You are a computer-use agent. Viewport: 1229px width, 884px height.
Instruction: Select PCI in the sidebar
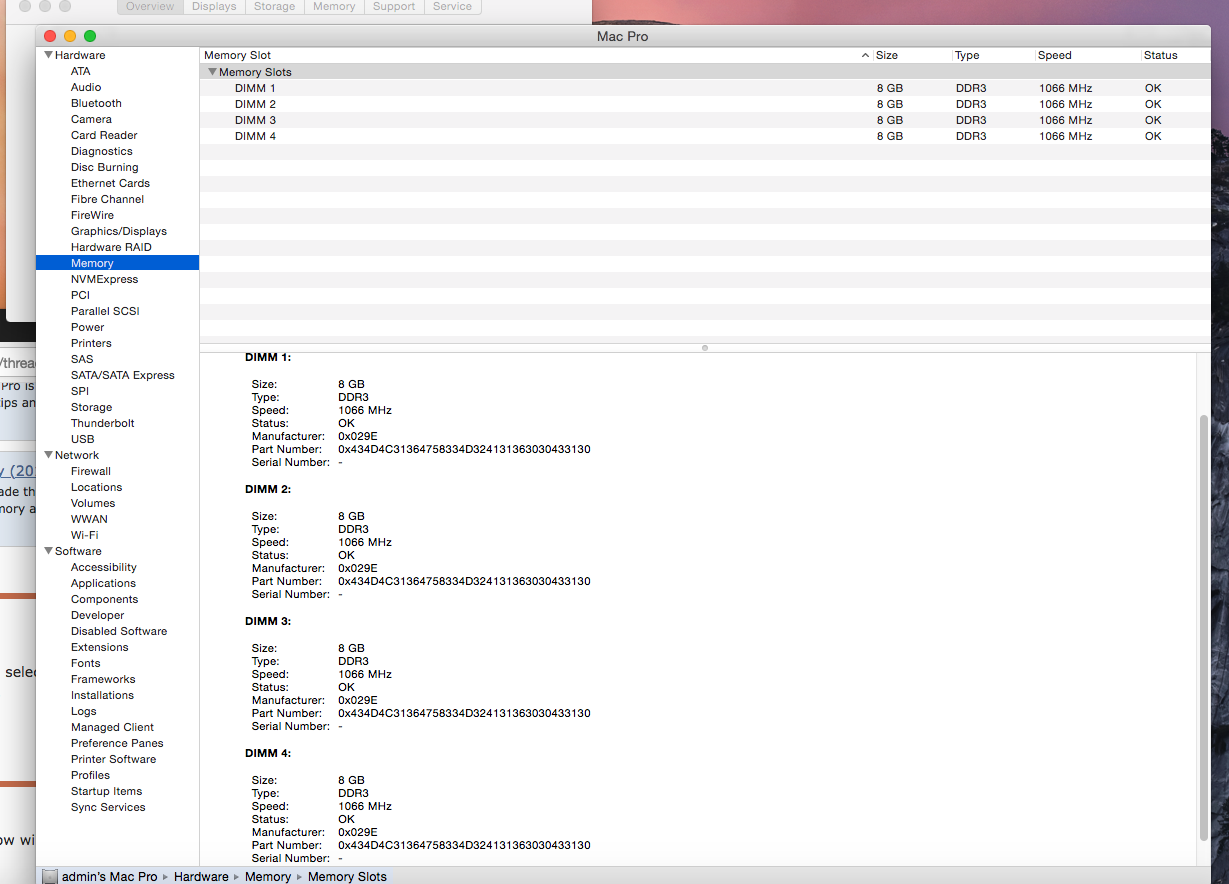coord(80,295)
